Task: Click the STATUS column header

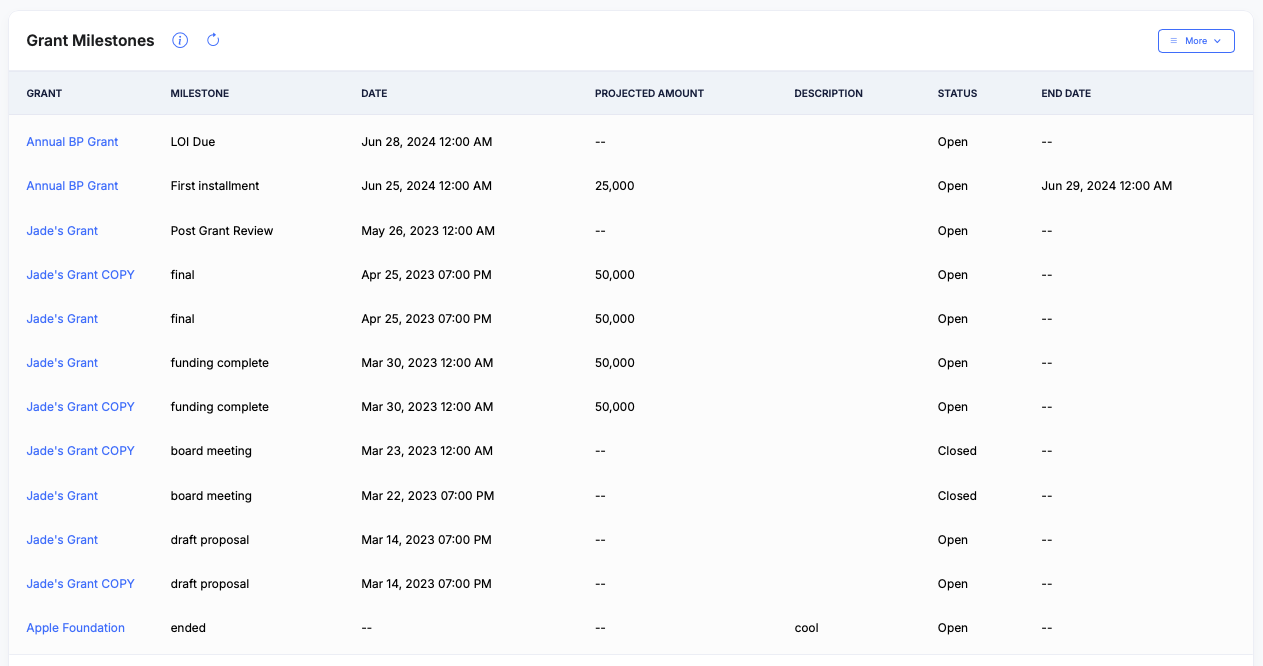Action: 957,93
